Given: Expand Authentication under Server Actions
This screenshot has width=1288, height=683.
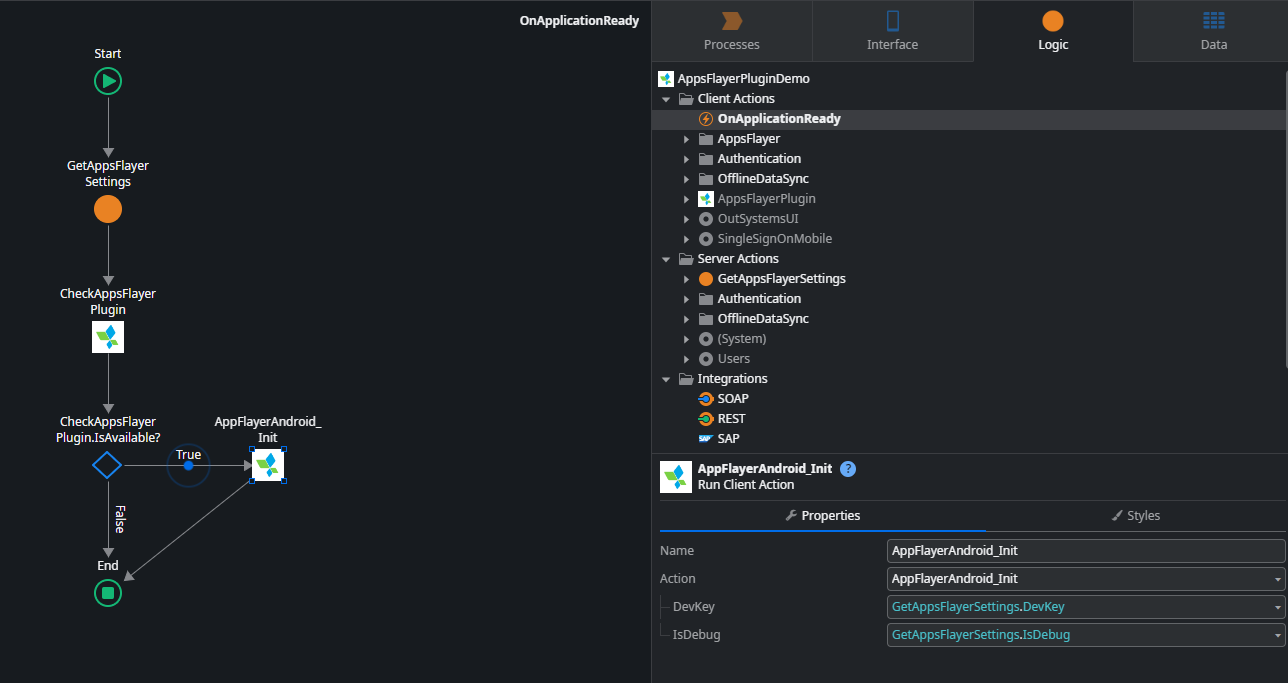Looking at the screenshot, I should (686, 299).
